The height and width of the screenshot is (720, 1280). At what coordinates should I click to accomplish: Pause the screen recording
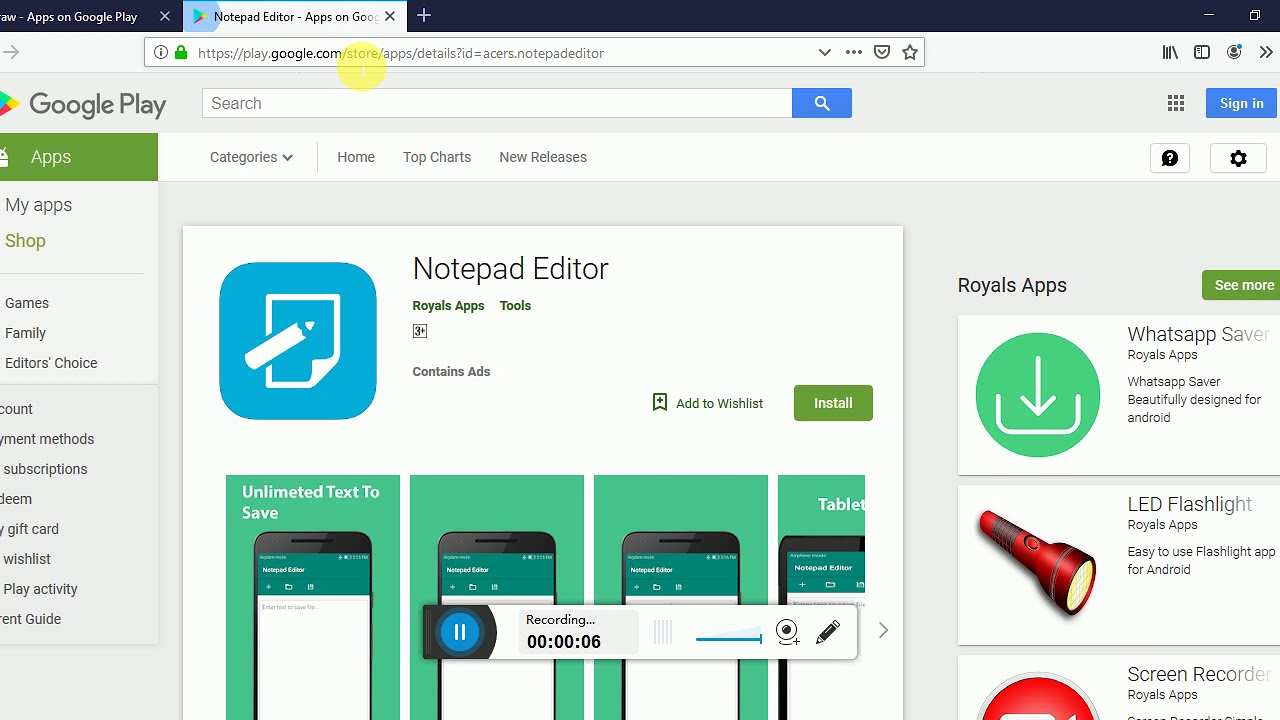pyautogui.click(x=460, y=632)
